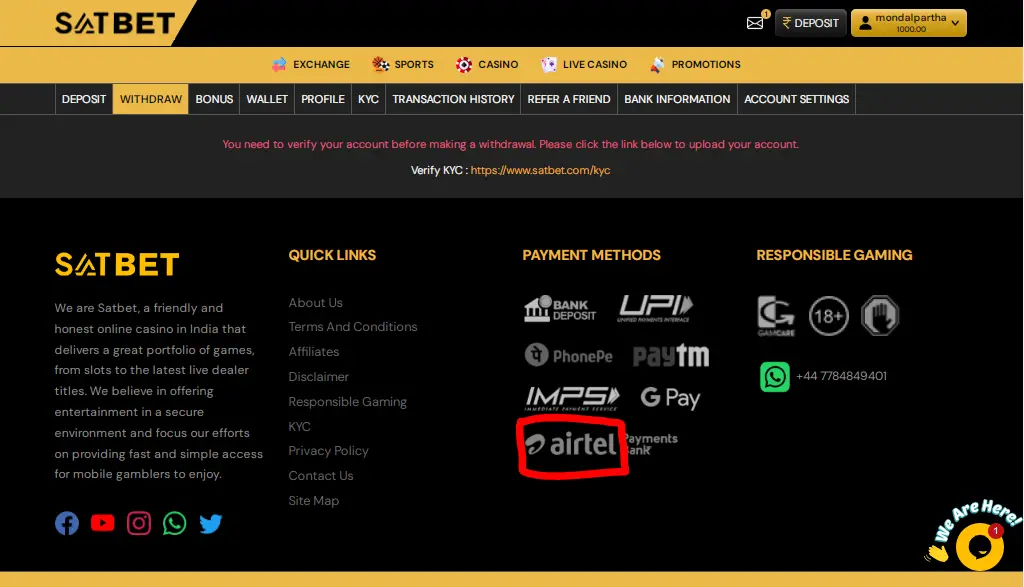Open the live chat bubble widget
Viewport: 1024px width, 587px height.
[x=979, y=546]
